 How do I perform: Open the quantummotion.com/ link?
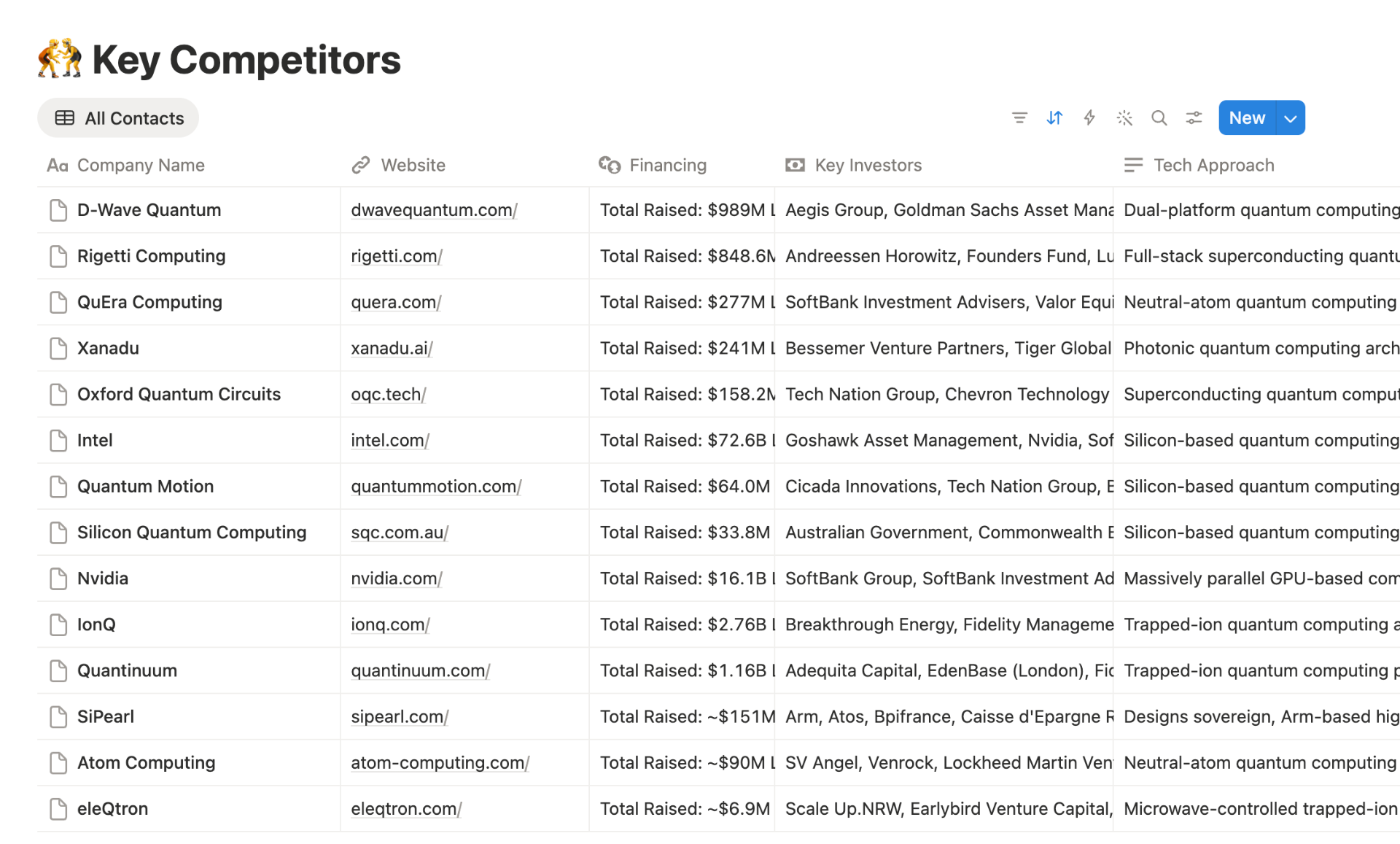click(x=436, y=486)
